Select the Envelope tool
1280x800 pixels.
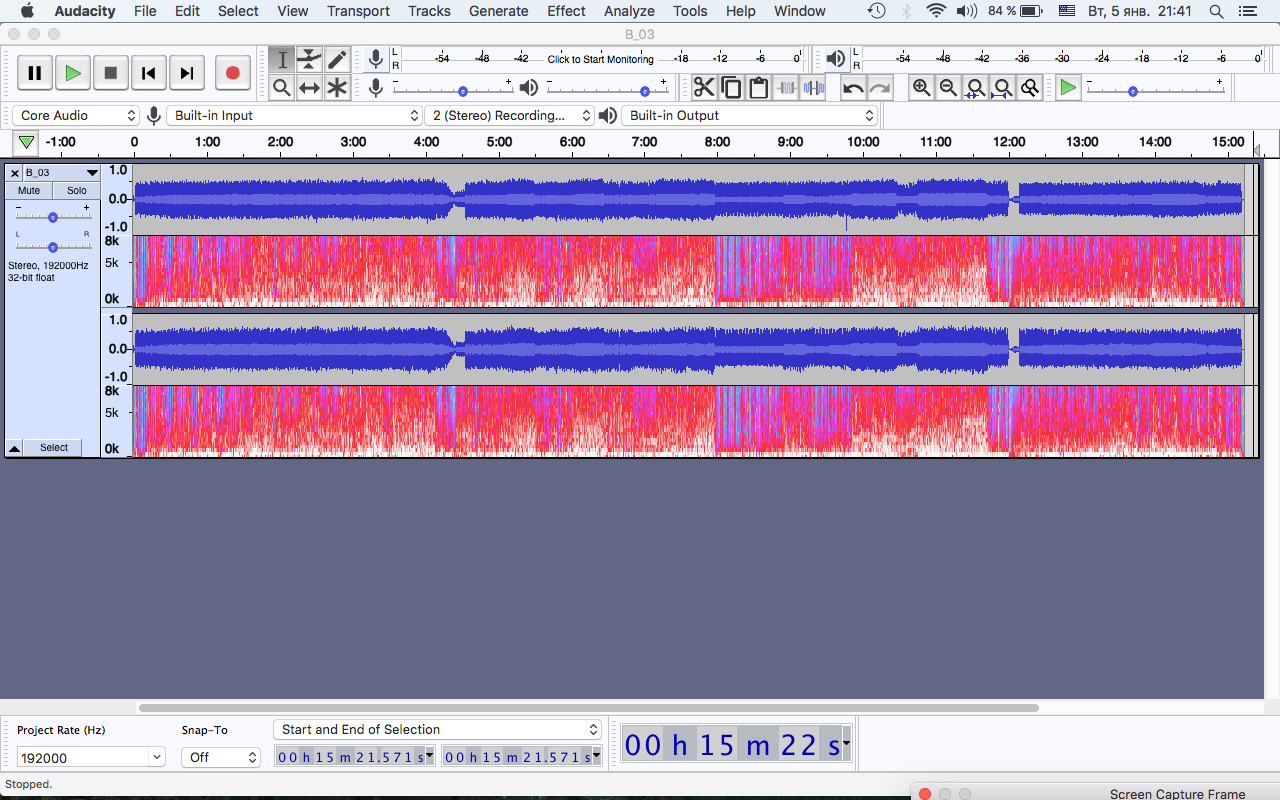point(309,60)
